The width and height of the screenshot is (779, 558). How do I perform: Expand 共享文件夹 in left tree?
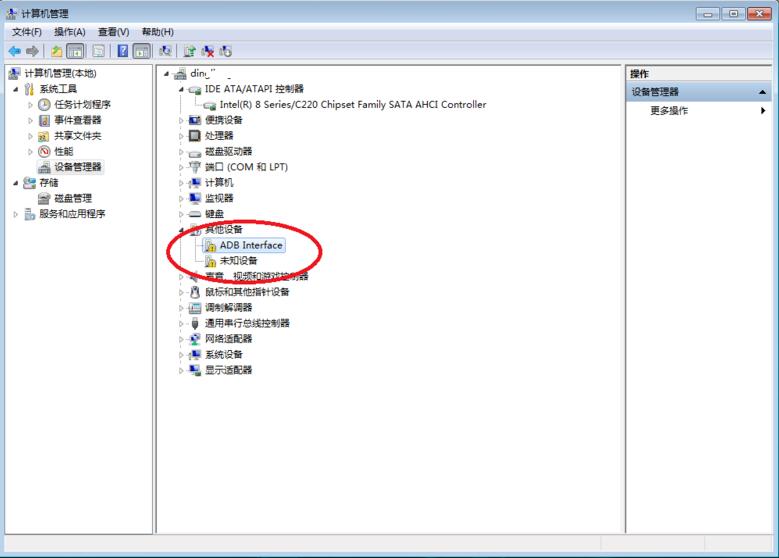pos(30,136)
